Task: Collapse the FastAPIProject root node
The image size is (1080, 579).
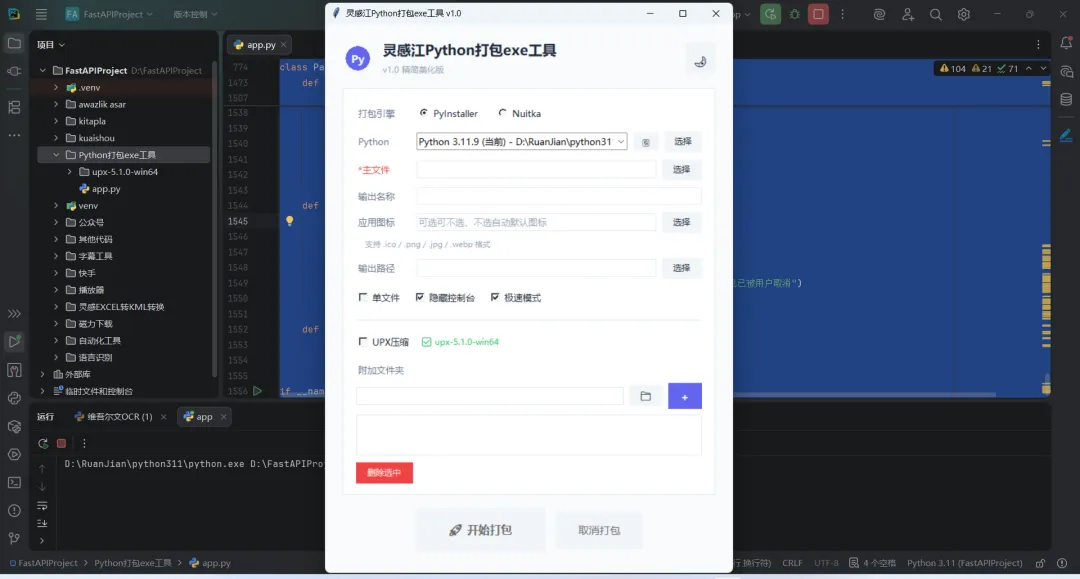Action: [43, 70]
